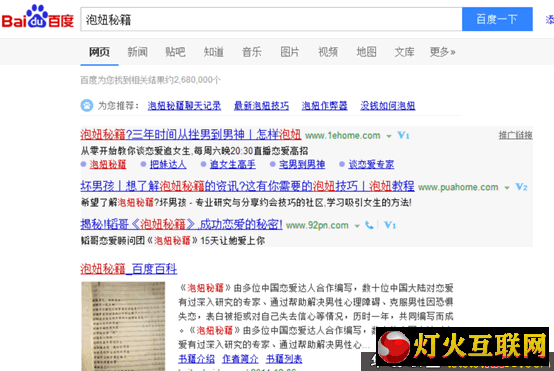Open the 更多» menu

coord(442,52)
